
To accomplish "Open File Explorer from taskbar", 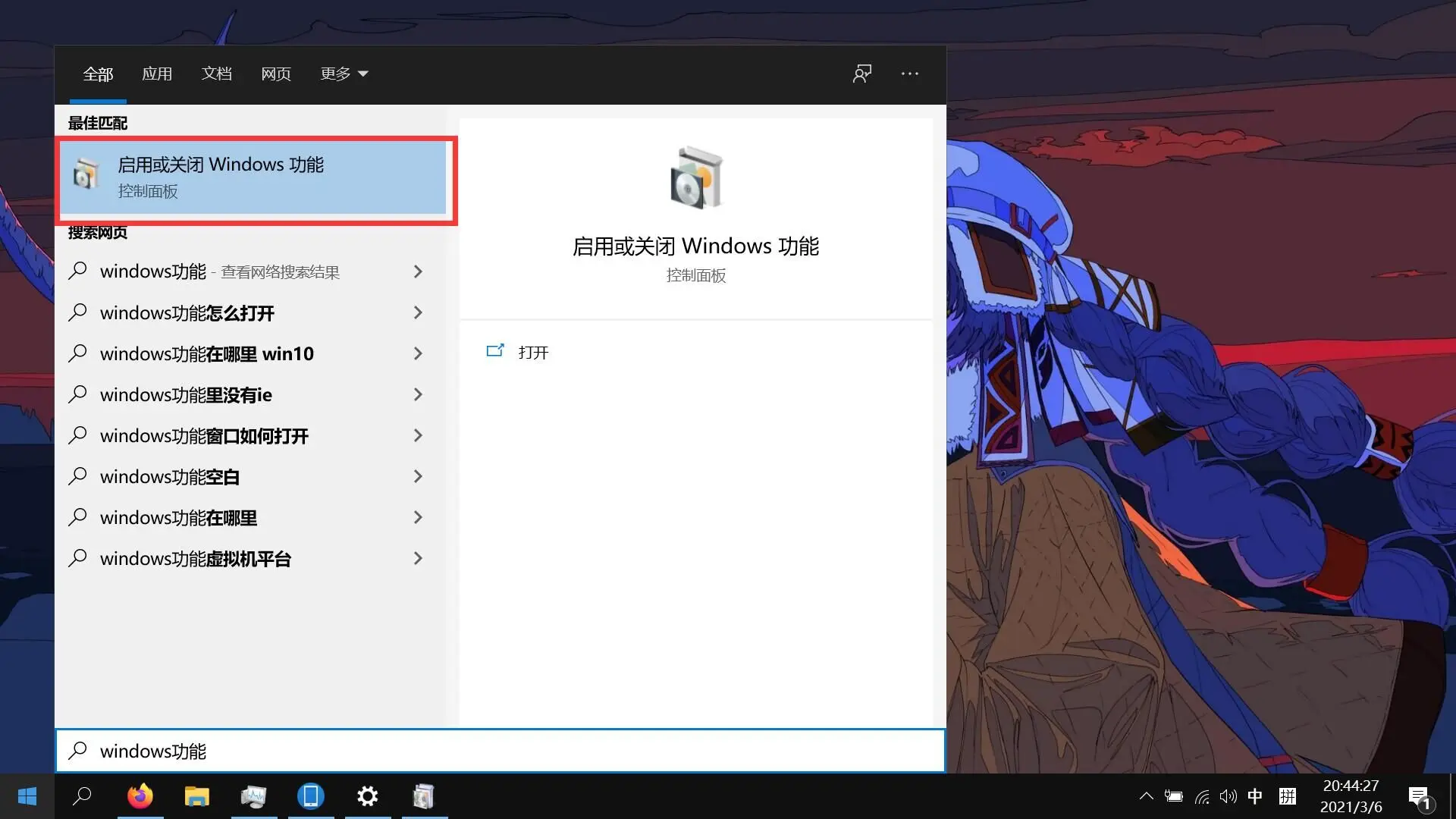I will pyautogui.click(x=196, y=796).
